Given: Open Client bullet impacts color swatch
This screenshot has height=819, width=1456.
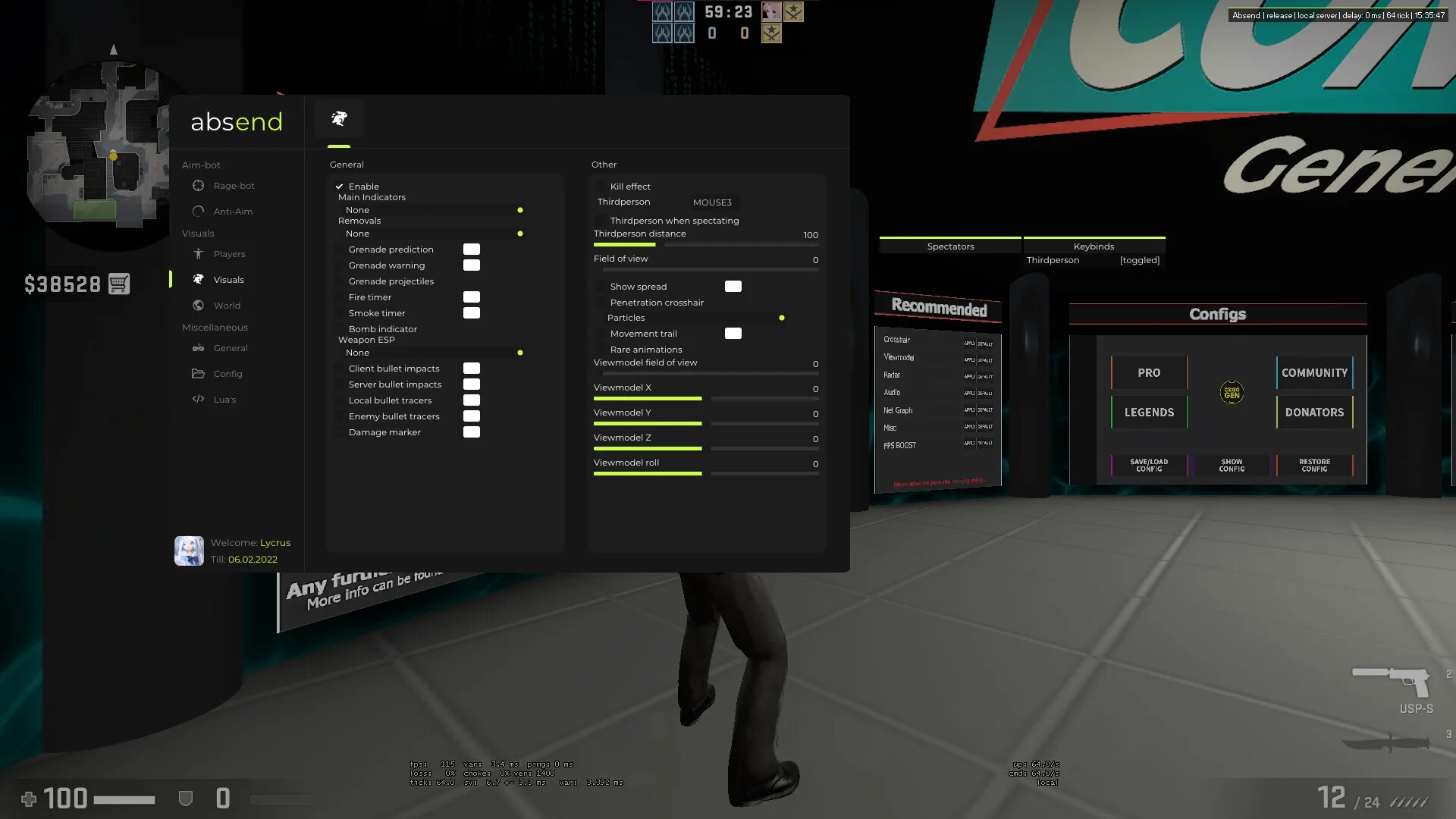Looking at the screenshot, I should click(472, 369).
